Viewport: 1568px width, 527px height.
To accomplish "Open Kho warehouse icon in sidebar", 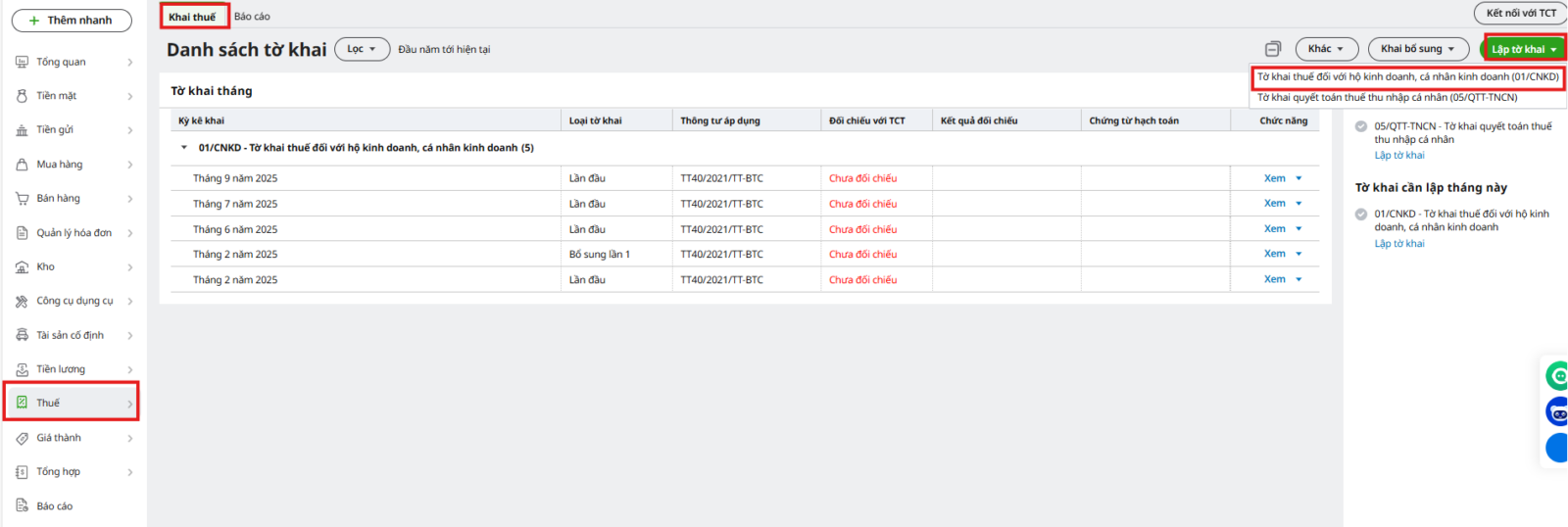I will (x=22, y=267).
